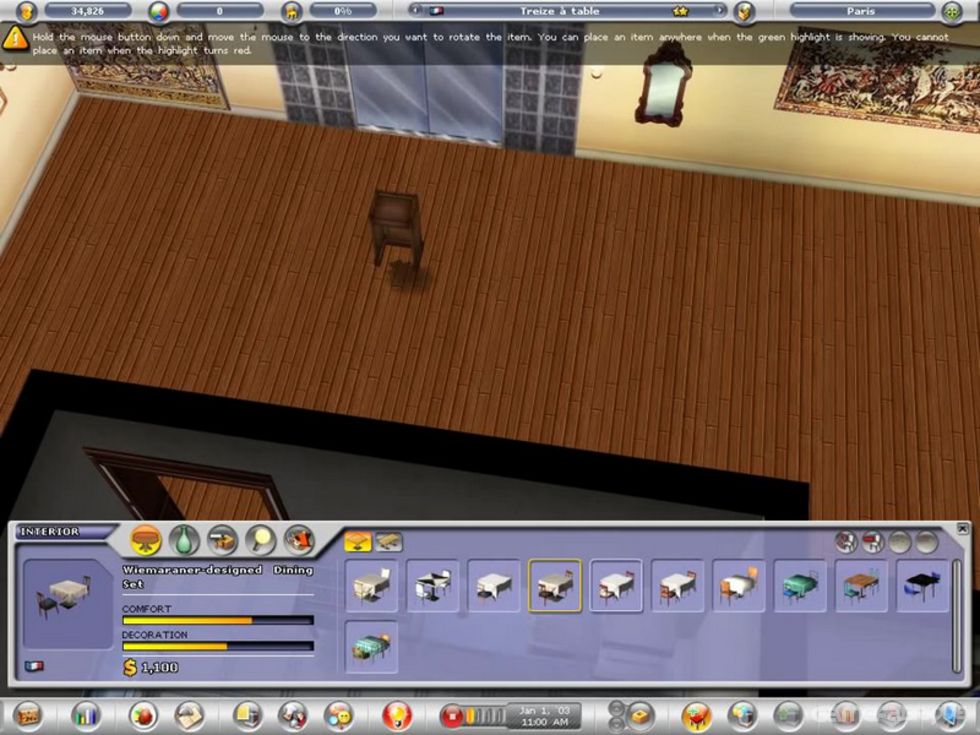Click the Comfort rating bar
The image size is (980, 735).
pyautogui.click(x=218, y=621)
